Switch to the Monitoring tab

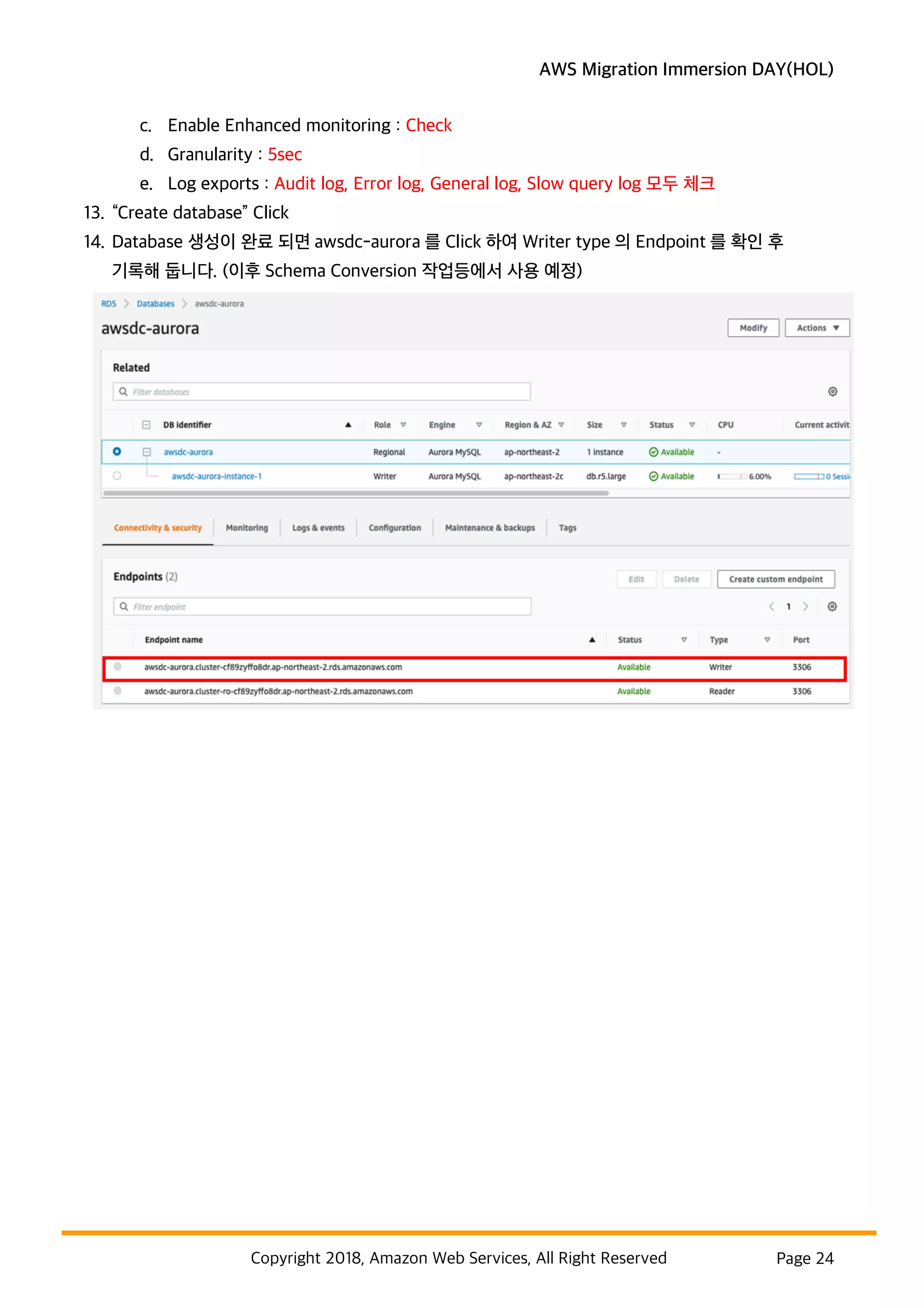point(246,528)
